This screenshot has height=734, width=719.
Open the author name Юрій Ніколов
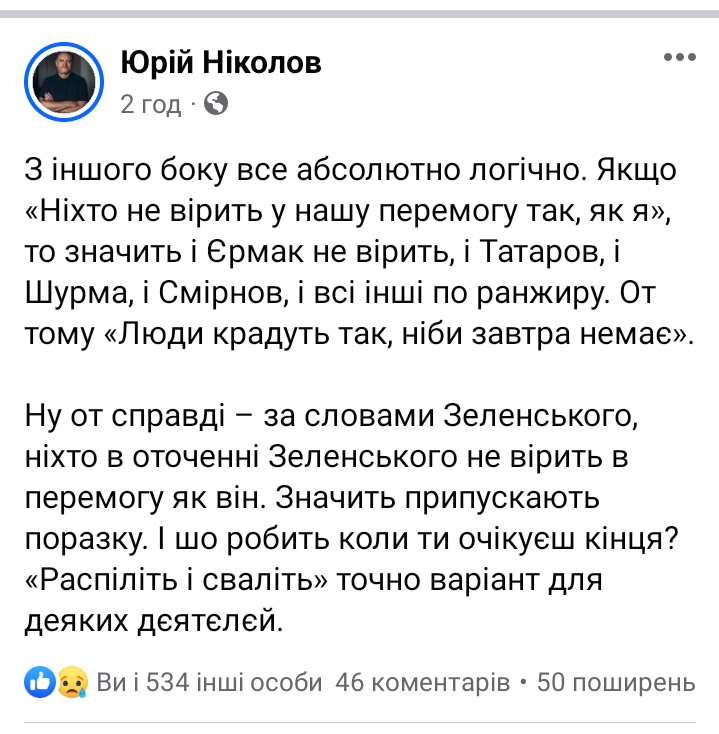(221, 62)
